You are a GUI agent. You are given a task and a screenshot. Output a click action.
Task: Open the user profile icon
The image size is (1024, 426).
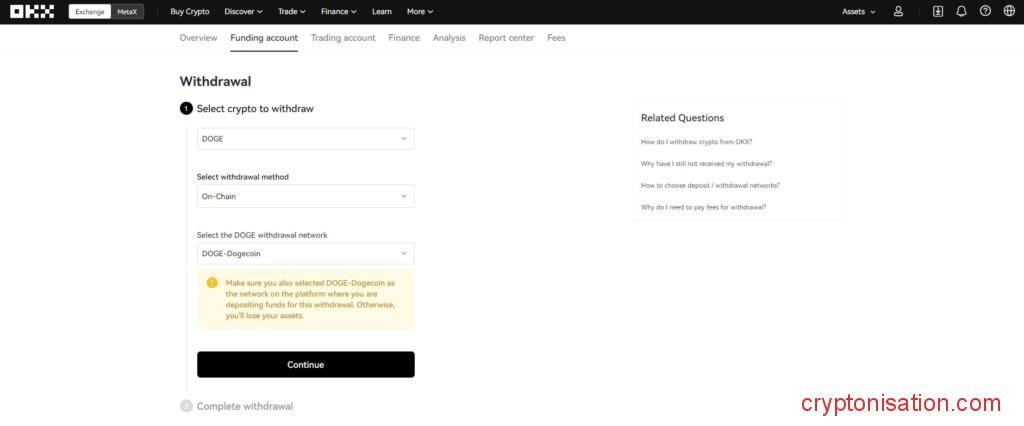pyautogui.click(x=898, y=12)
